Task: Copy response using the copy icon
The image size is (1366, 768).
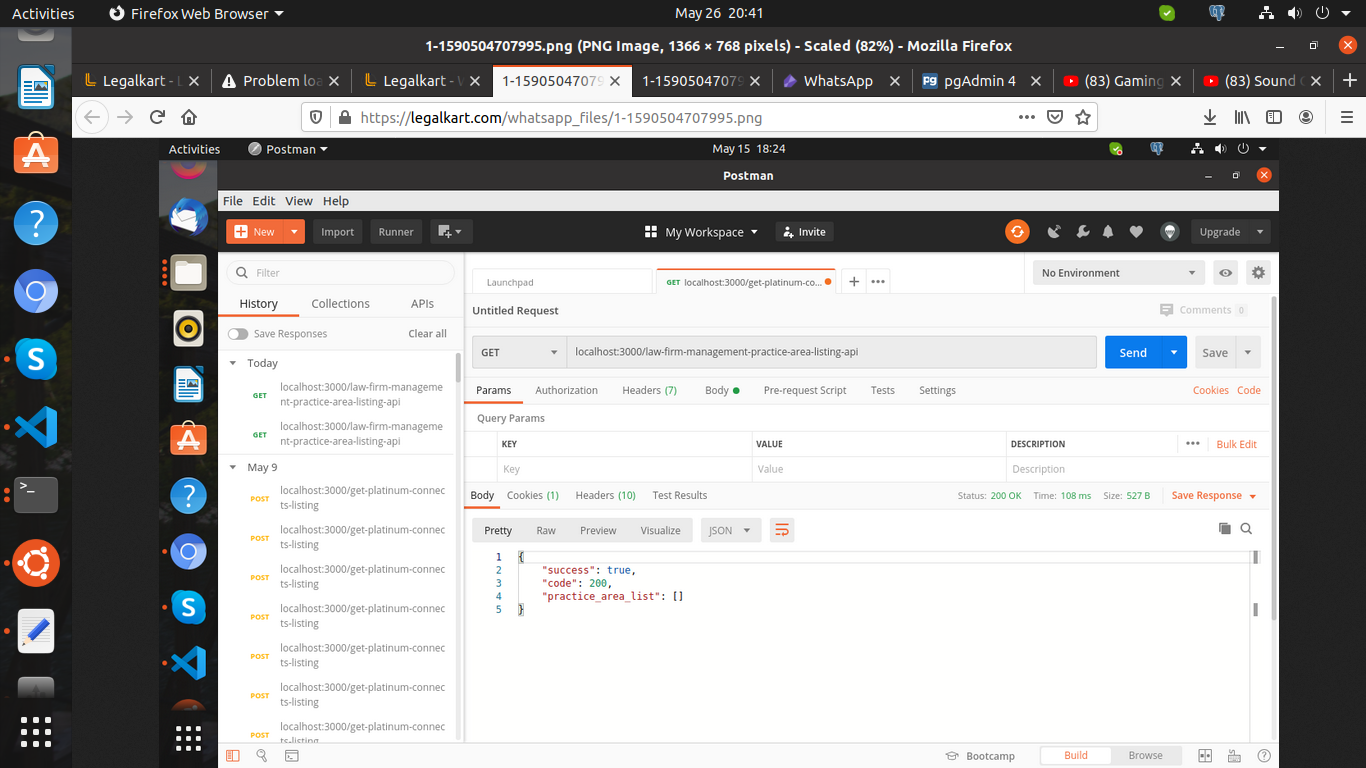Action: click(1225, 529)
